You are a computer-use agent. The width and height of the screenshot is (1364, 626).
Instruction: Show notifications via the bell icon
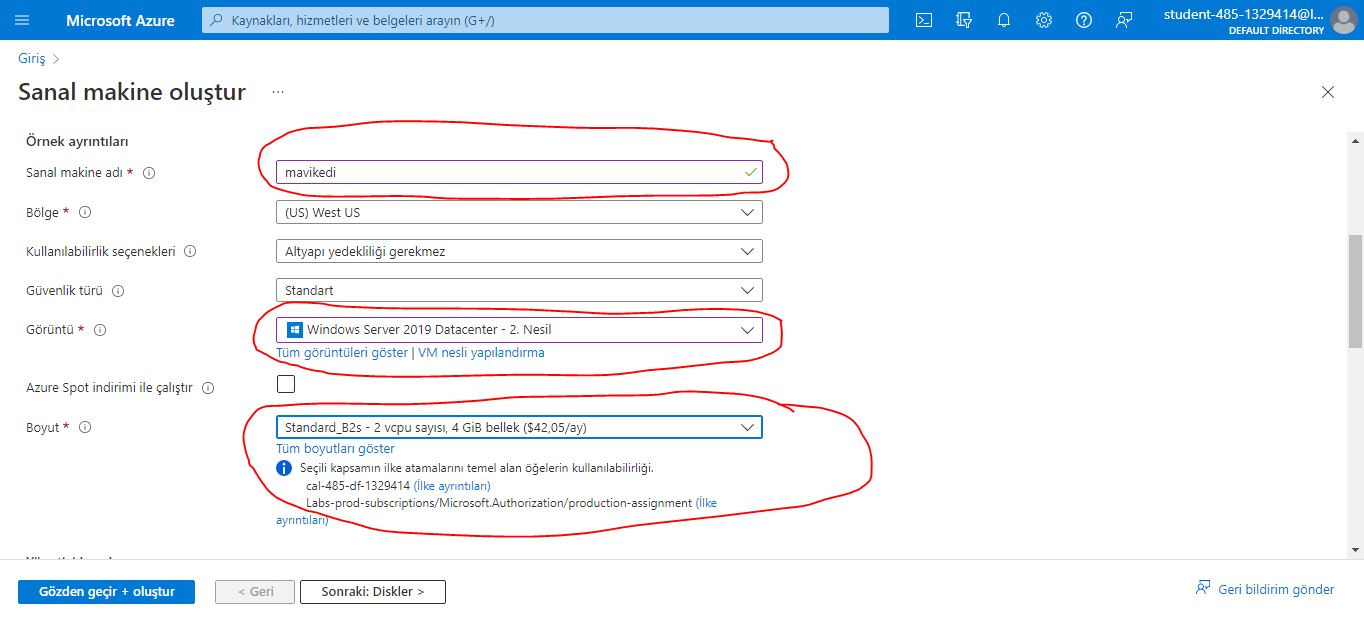pos(1004,20)
